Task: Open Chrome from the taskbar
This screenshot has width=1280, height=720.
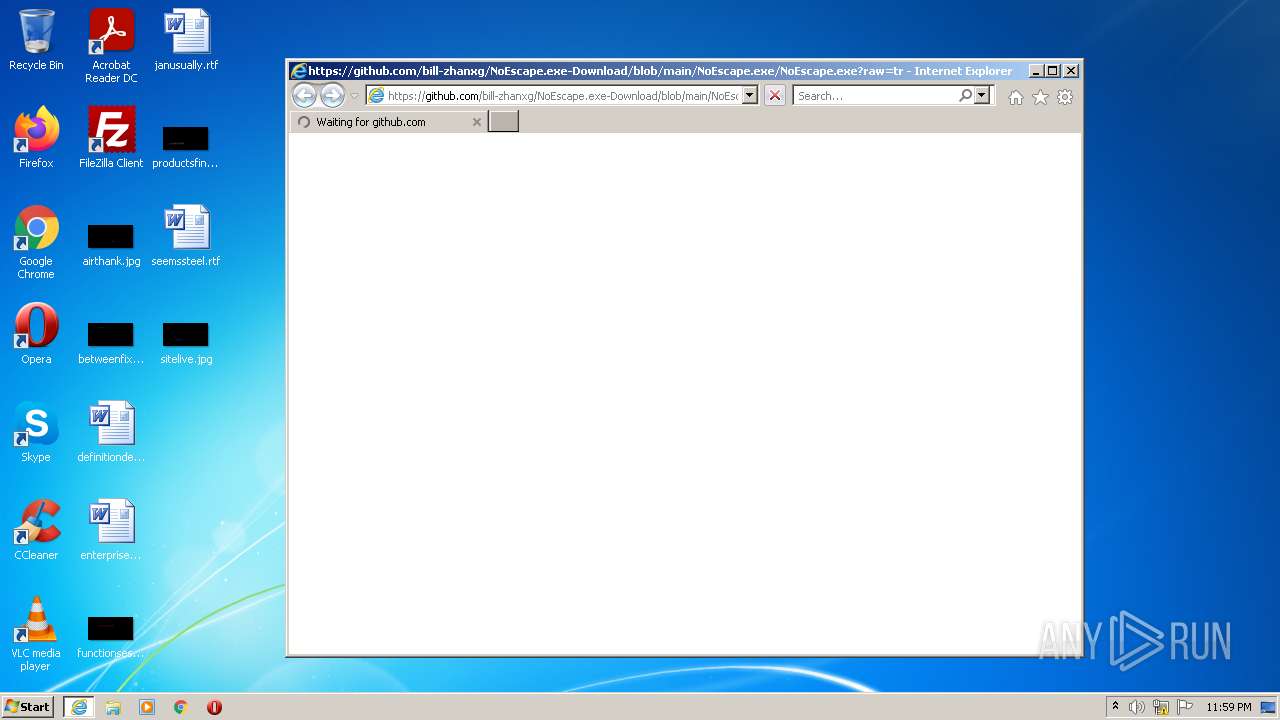Action: point(181,707)
